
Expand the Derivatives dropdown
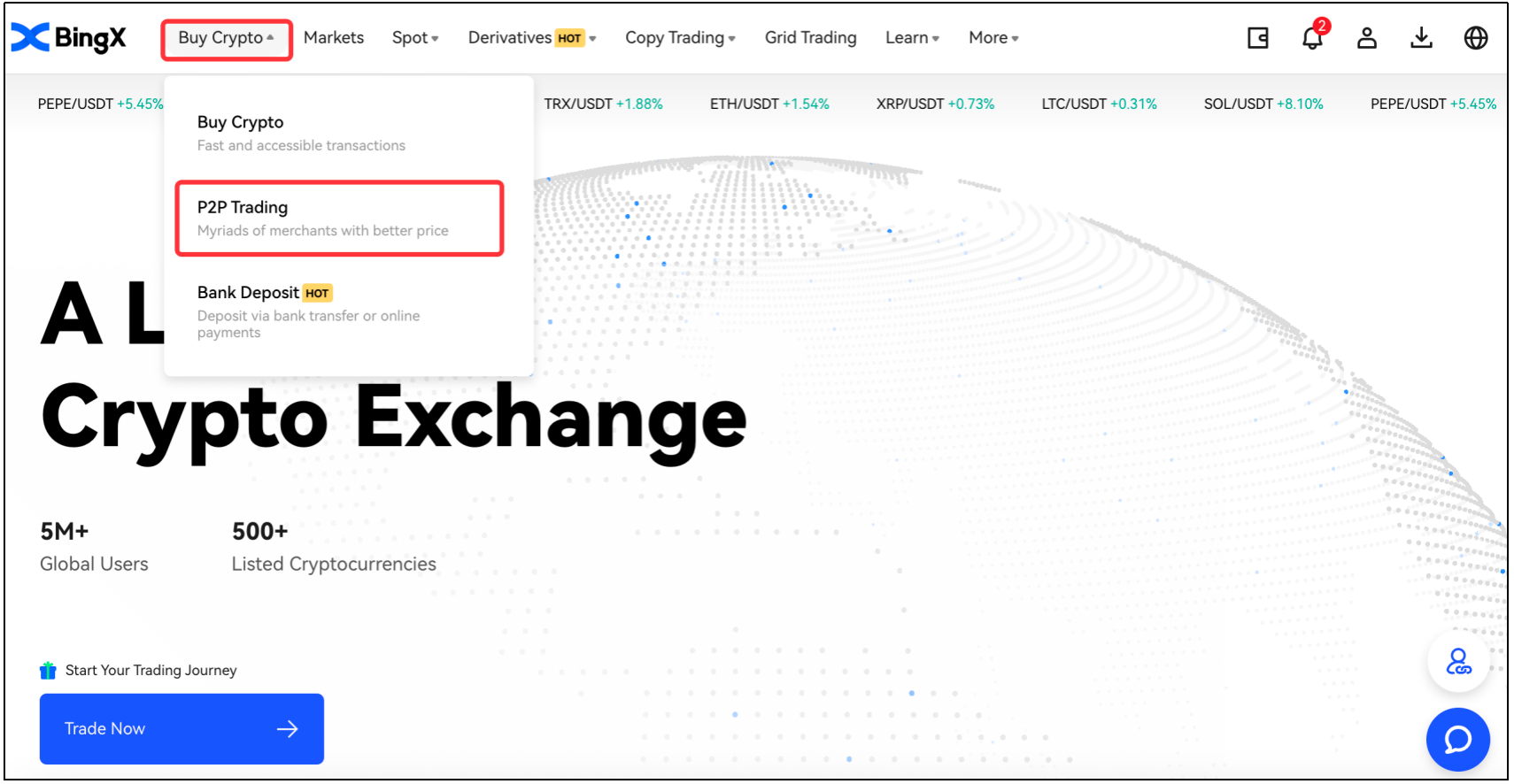pyautogui.click(x=531, y=38)
